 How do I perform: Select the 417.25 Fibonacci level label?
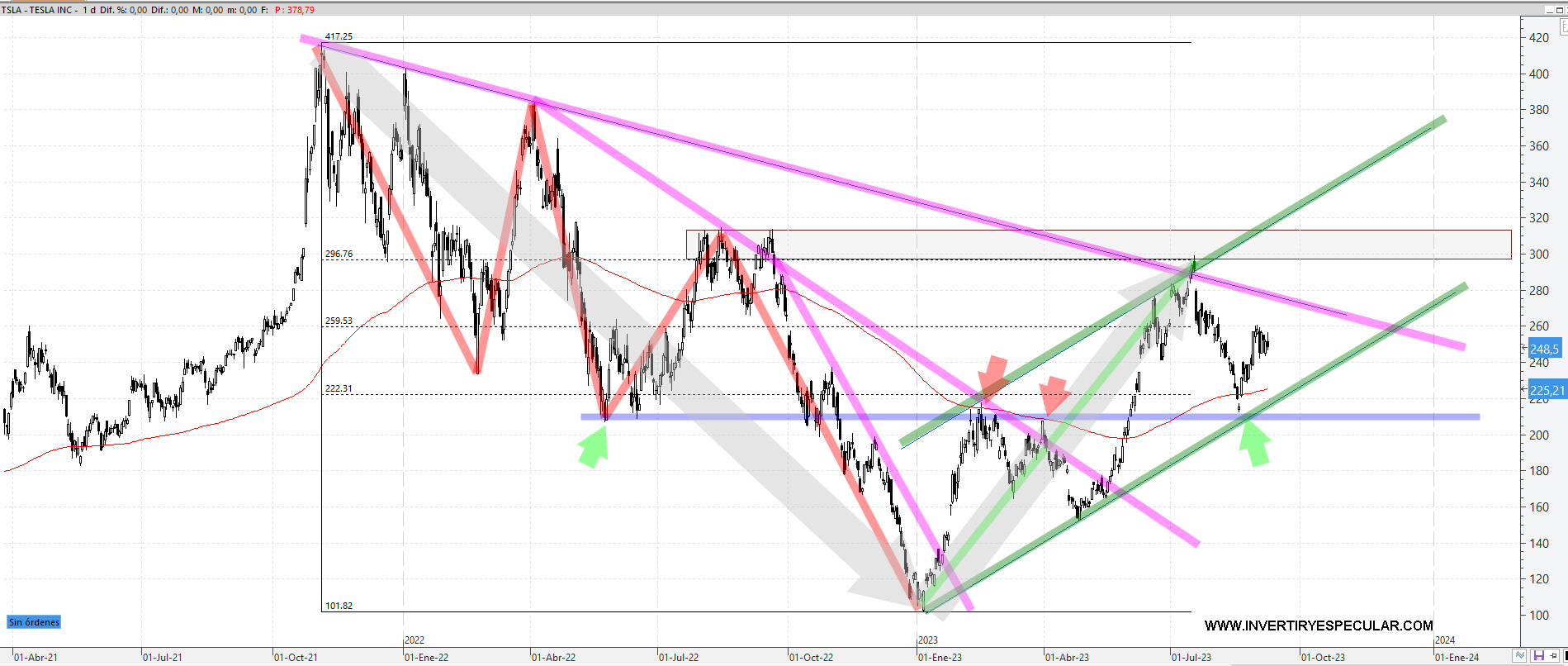[339, 36]
